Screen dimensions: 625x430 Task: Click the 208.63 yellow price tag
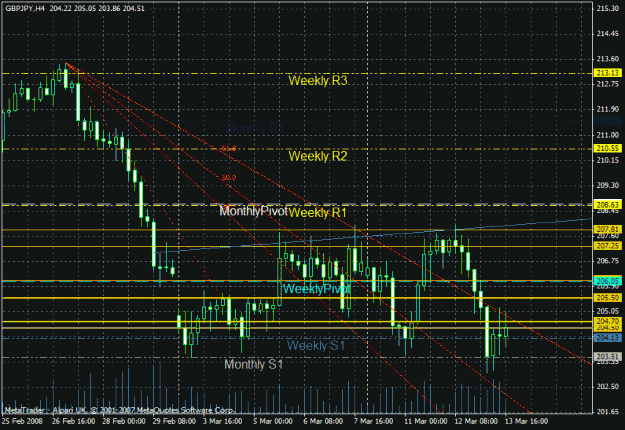point(607,205)
